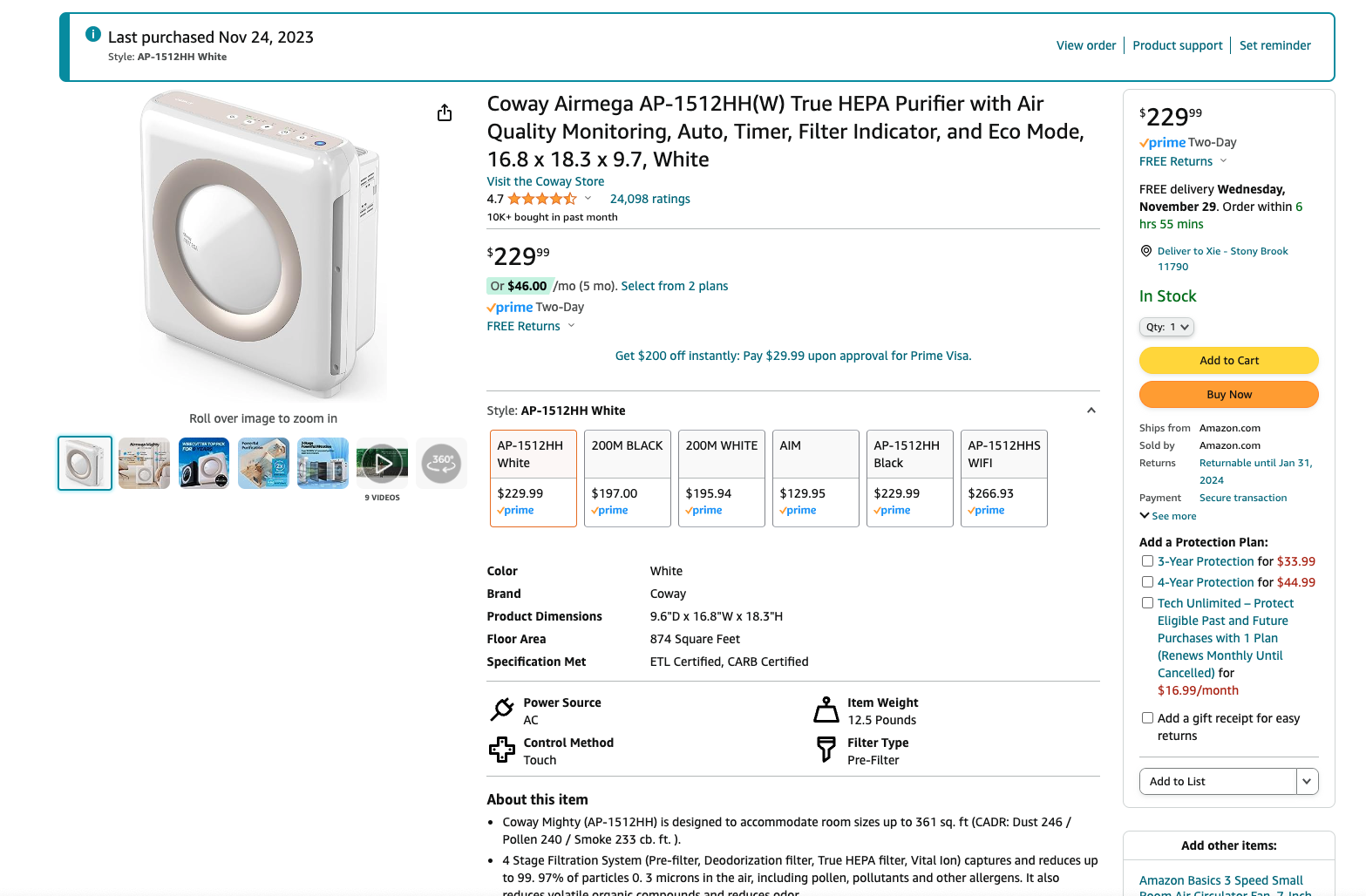1366x896 pixels.
Task: Enable the gift receipt checkbox
Action: pos(1148,718)
